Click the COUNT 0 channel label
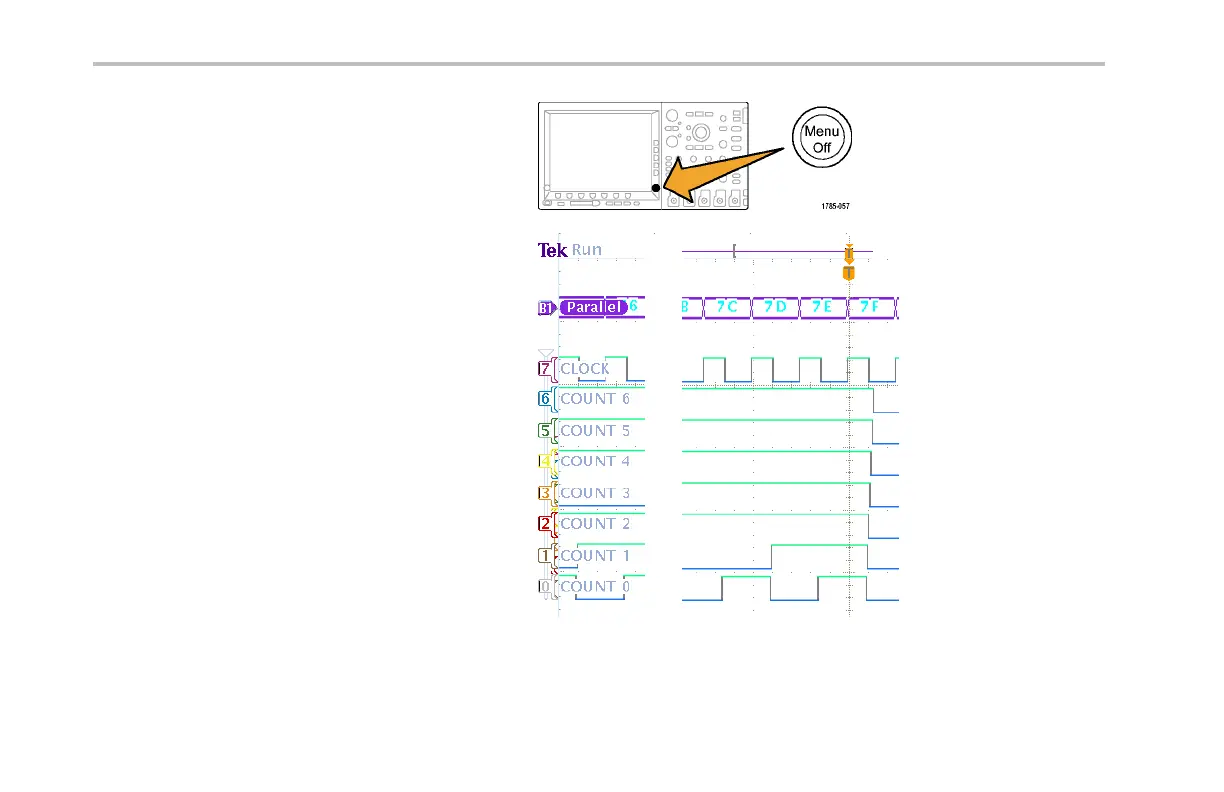This screenshot has height=792, width=1224. pyautogui.click(x=595, y=587)
